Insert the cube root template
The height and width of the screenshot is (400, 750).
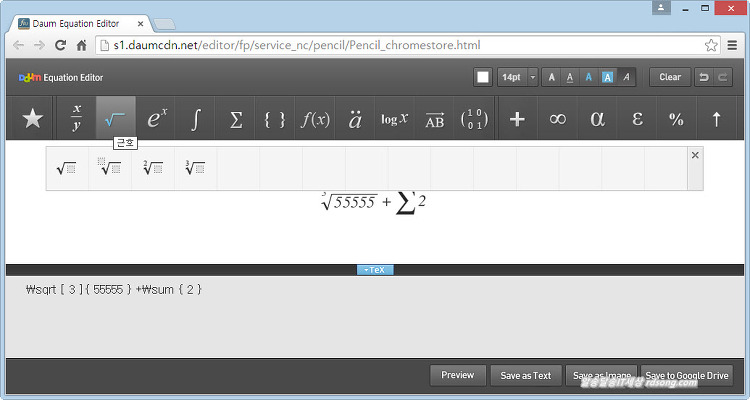pos(195,168)
